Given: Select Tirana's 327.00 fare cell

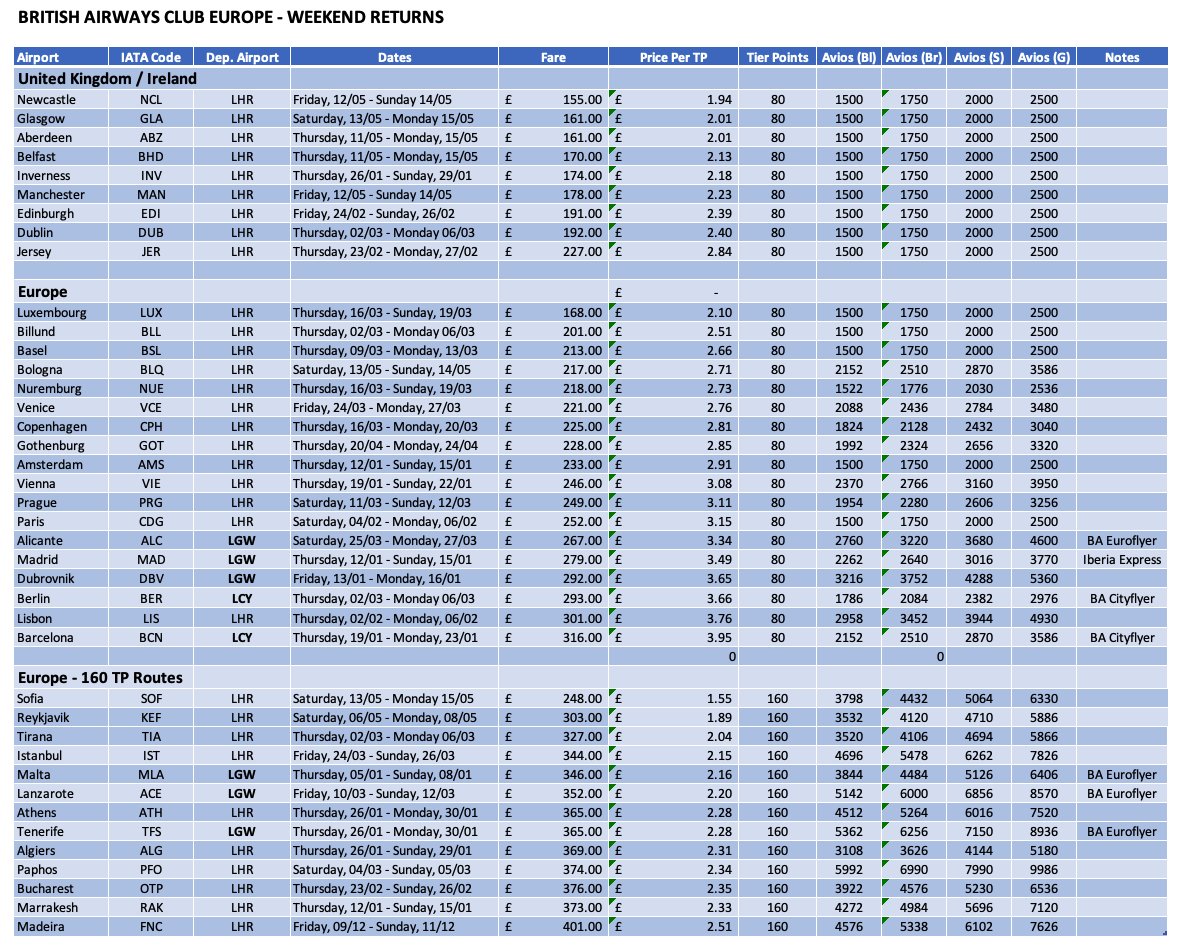Looking at the screenshot, I should tap(553, 736).
